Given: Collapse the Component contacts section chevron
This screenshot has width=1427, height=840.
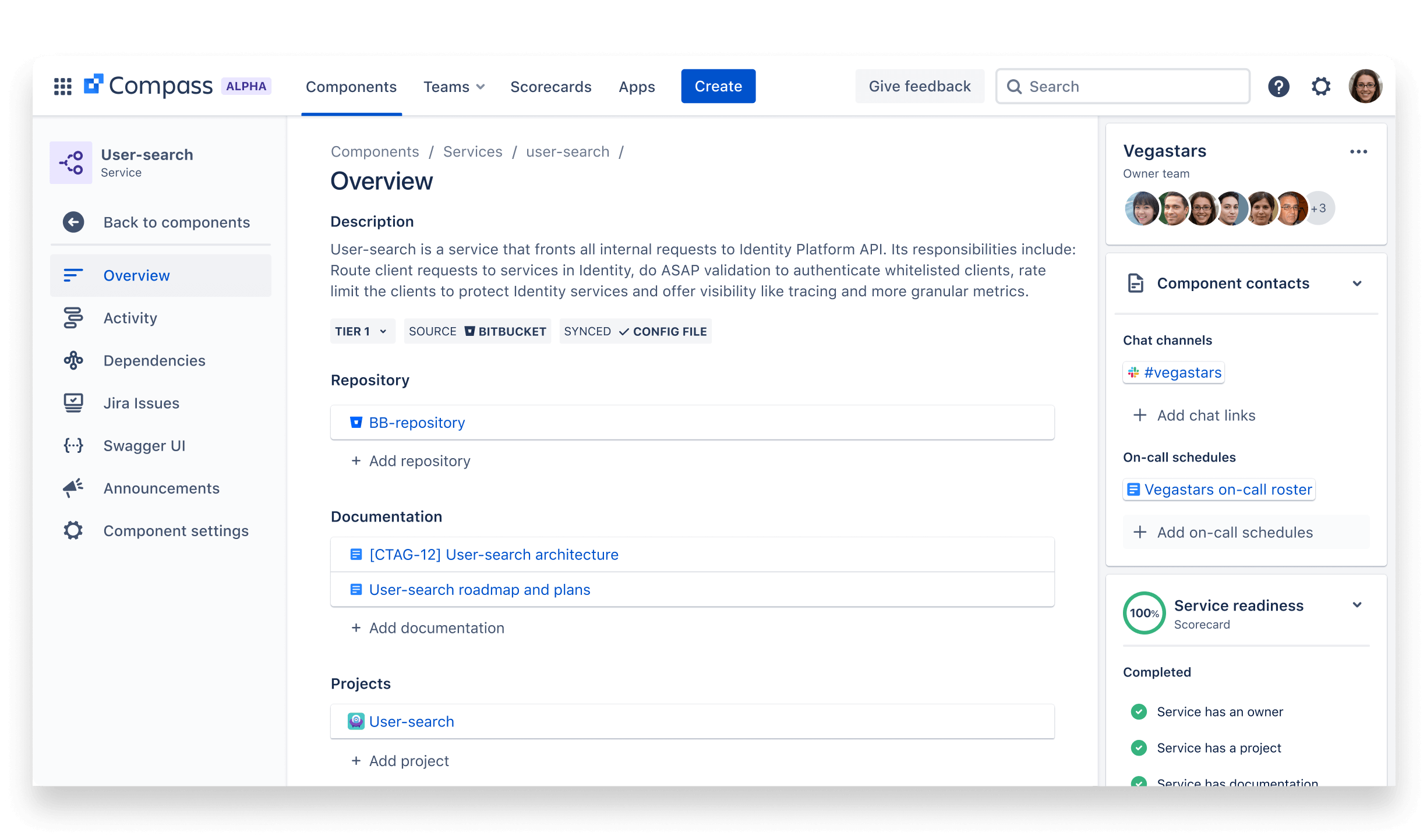Looking at the screenshot, I should point(1357,283).
